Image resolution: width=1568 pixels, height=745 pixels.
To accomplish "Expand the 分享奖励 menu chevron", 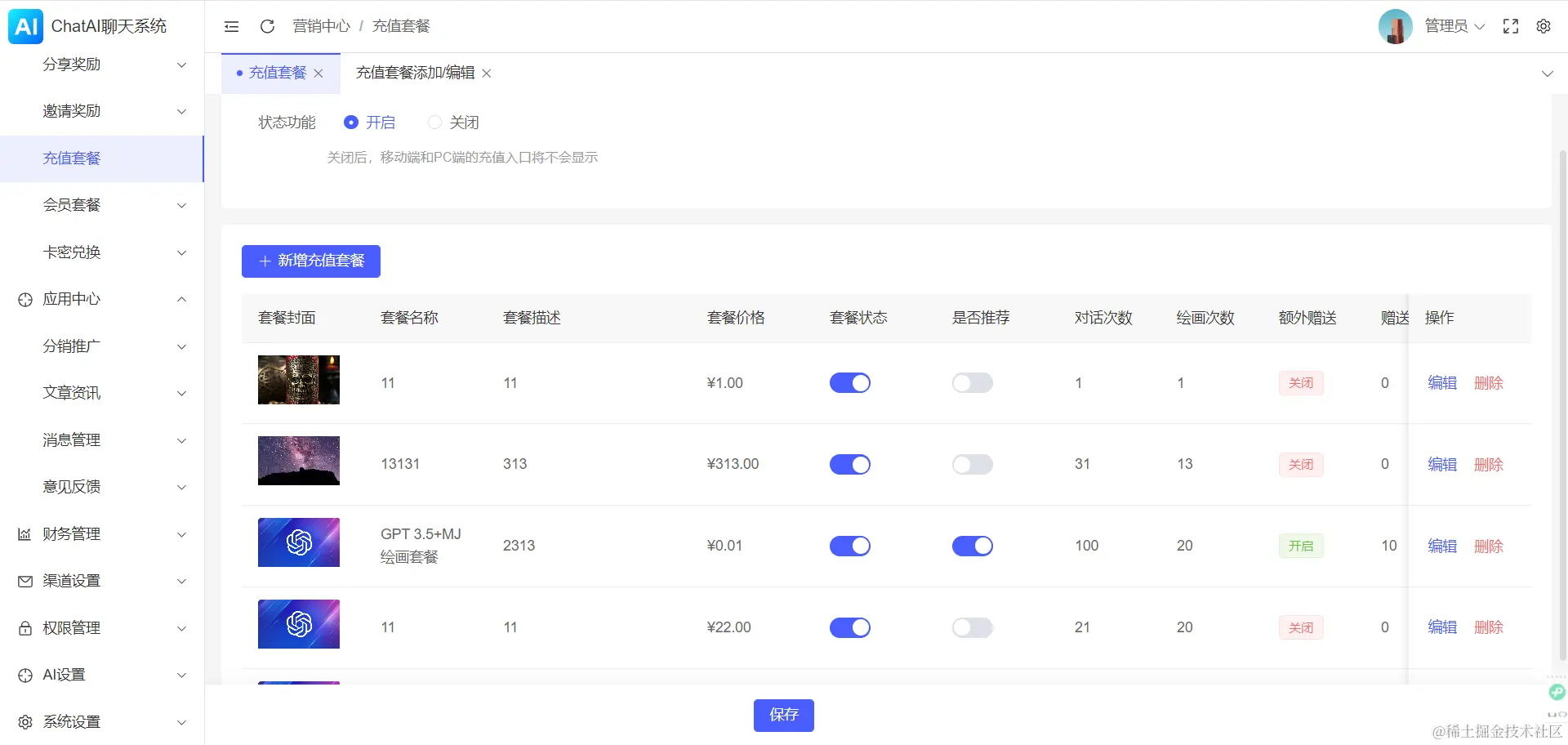I will tap(182, 65).
